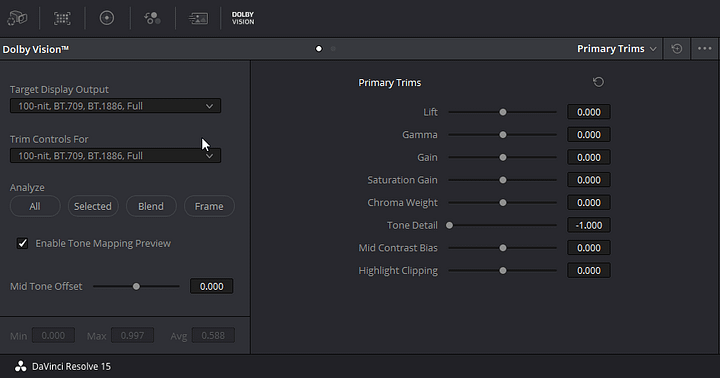Reset all Dolby Vision settings in header

[x=677, y=49]
